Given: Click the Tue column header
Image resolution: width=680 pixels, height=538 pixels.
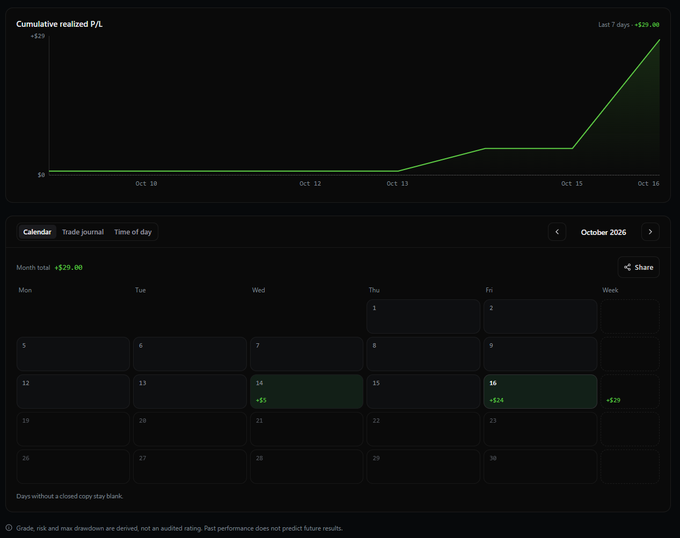Looking at the screenshot, I should click(141, 290).
